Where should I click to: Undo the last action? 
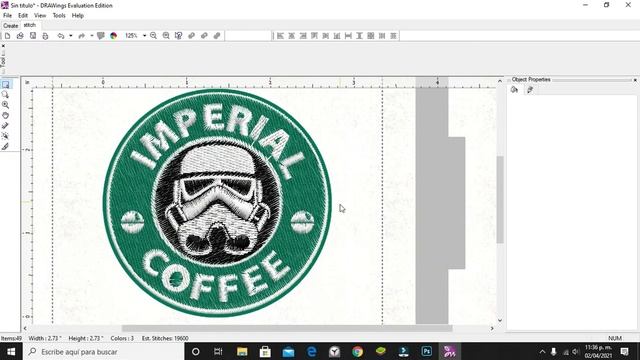[x=61, y=36]
